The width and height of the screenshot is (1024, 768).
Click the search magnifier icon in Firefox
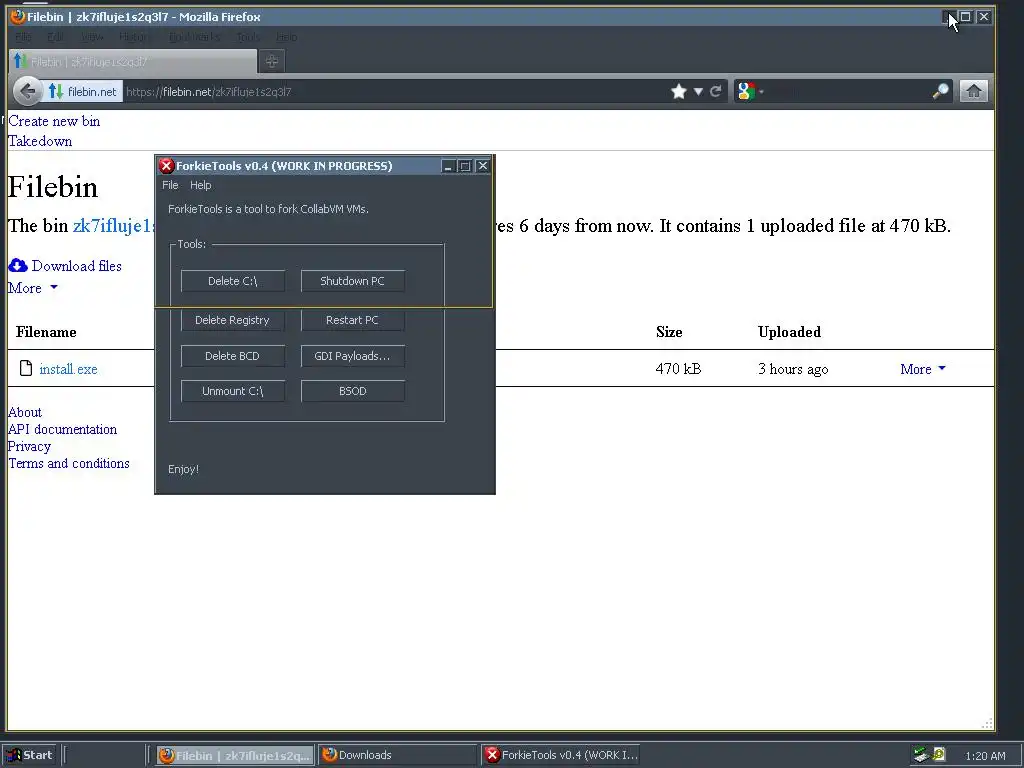pos(940,91)
